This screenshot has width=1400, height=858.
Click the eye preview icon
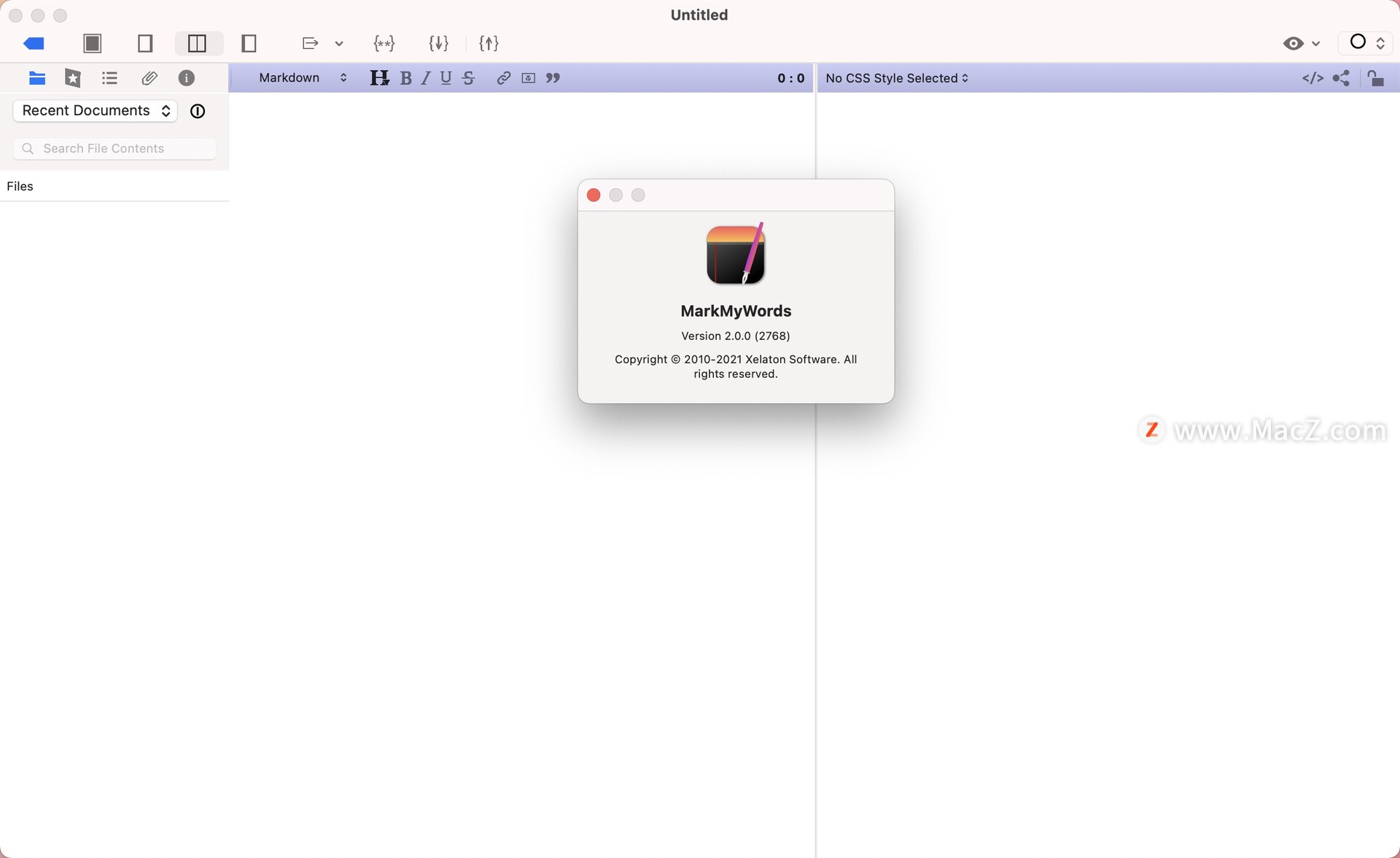click(x=1294, y=43)
